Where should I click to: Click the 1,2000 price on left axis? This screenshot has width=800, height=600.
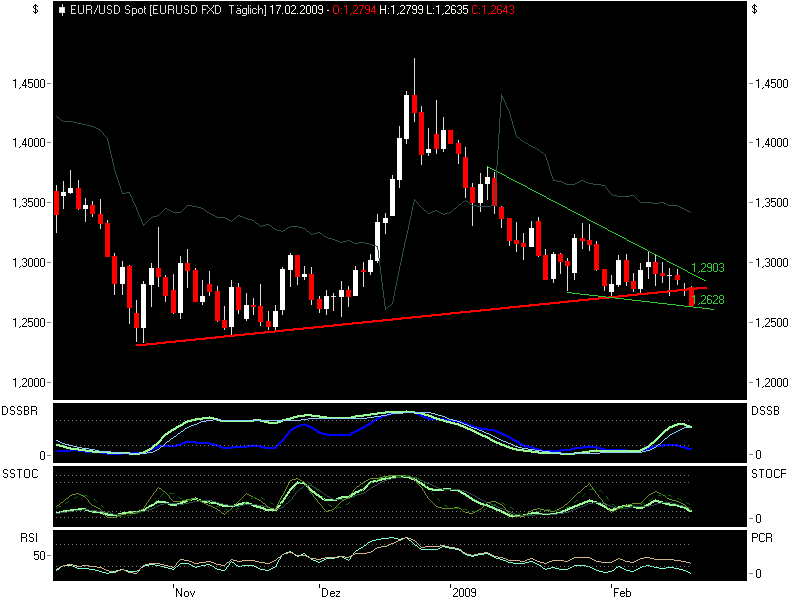[29, 383]
